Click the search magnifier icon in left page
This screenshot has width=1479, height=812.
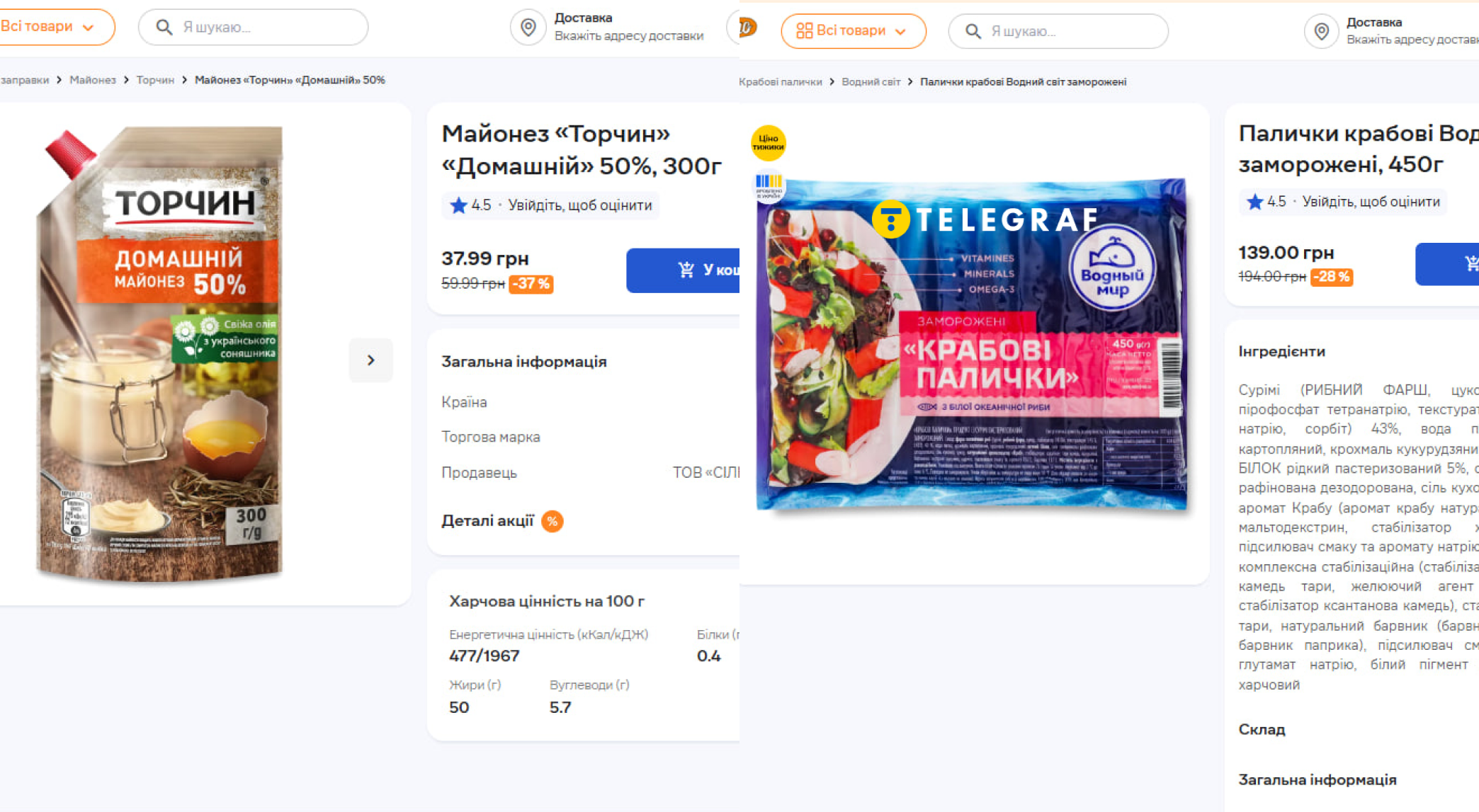click(164, 27)
